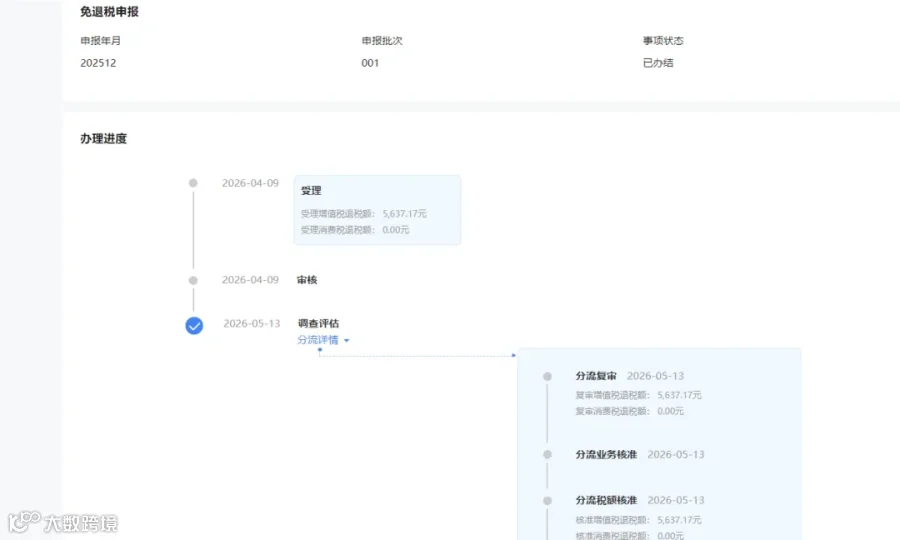Click the 复审增值税退税额 5,637.17元 line
Image resolution: width=900 pixels, height=540 pixels.
(x=638, y=395)
